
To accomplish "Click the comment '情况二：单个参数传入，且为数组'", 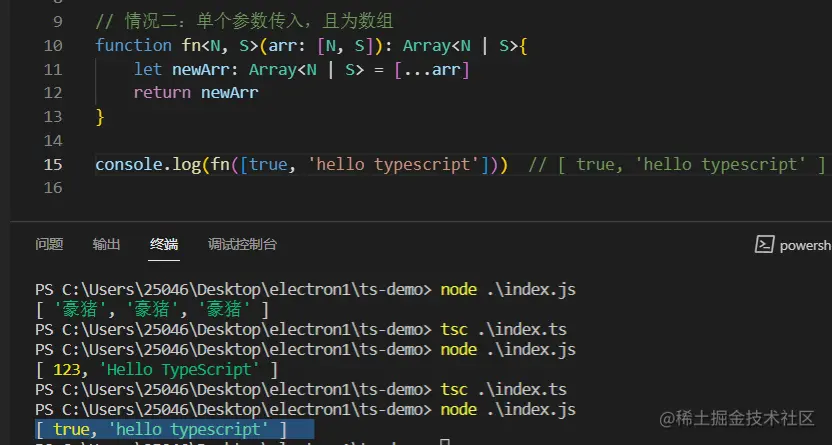I will (244, 22).
